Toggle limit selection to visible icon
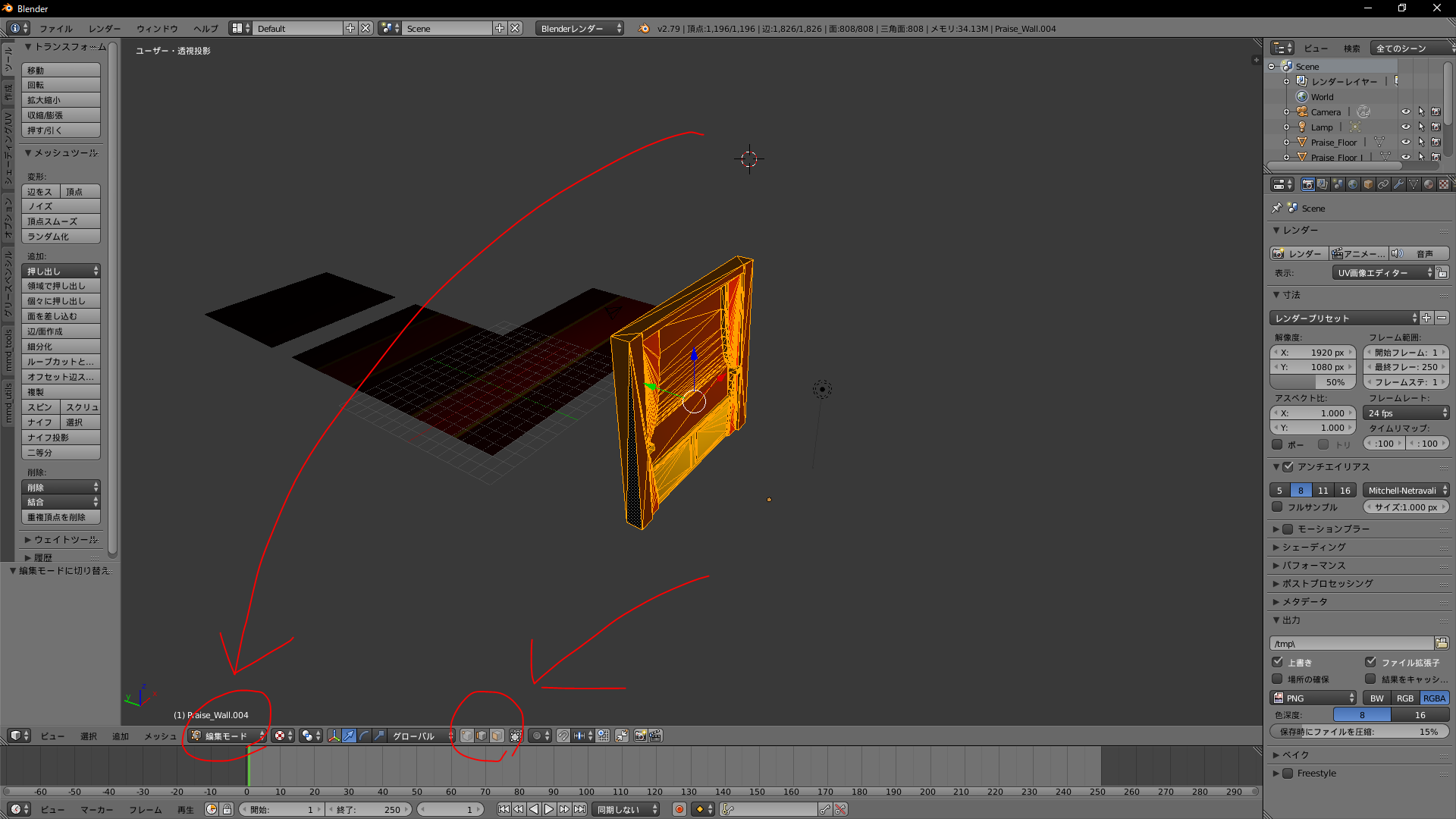The image size is (1456, 819). [x=516, y=736]
